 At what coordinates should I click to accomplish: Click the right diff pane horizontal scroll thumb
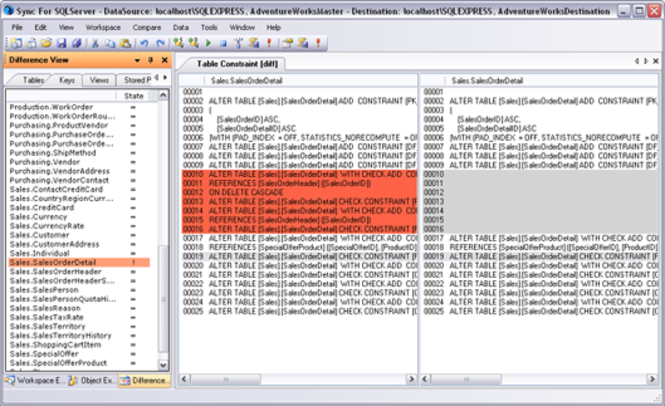(466, 379)
